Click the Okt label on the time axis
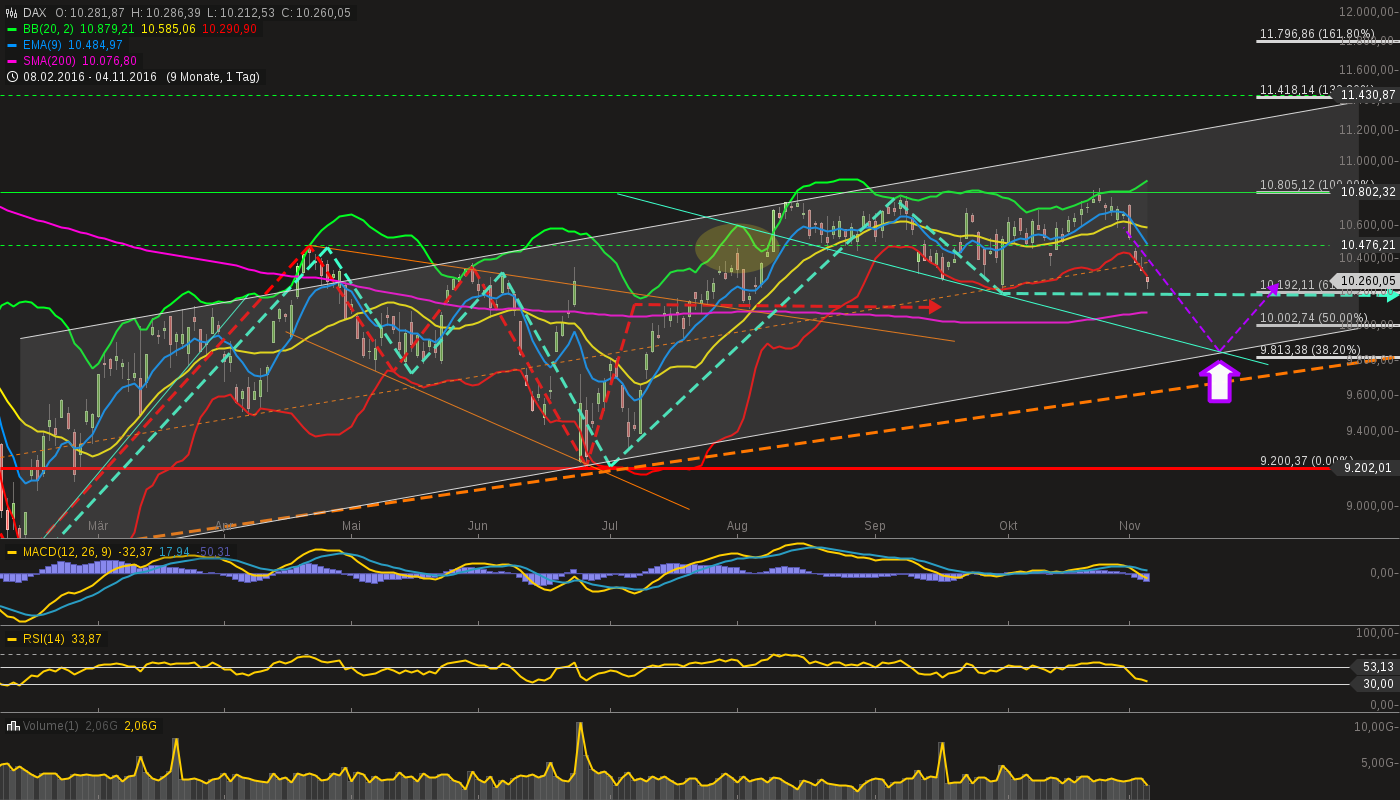The width and height of the screenshot is (1400, 800). [x=1008, y=526]
